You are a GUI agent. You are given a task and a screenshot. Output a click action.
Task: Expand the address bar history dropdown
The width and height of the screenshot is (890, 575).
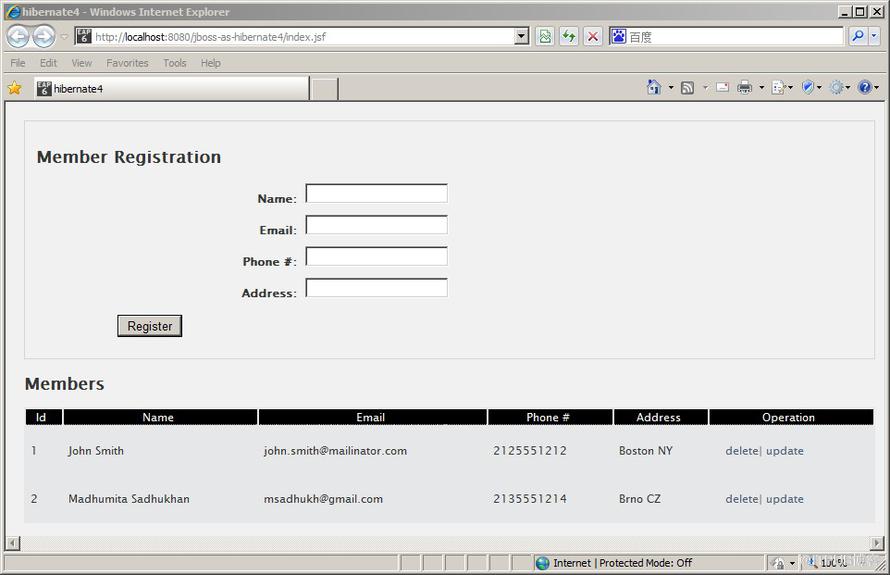coord(522,37)
